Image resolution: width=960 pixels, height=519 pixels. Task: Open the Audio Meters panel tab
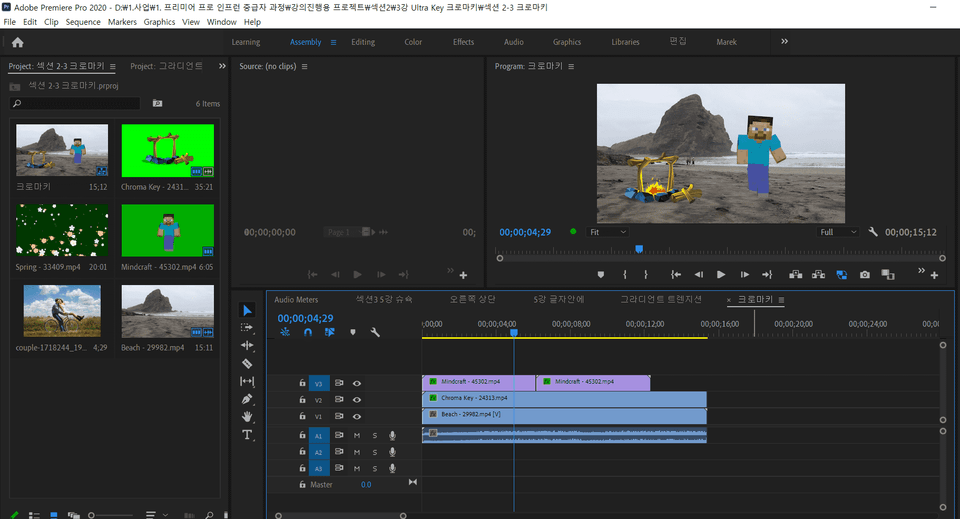point(296,300)
